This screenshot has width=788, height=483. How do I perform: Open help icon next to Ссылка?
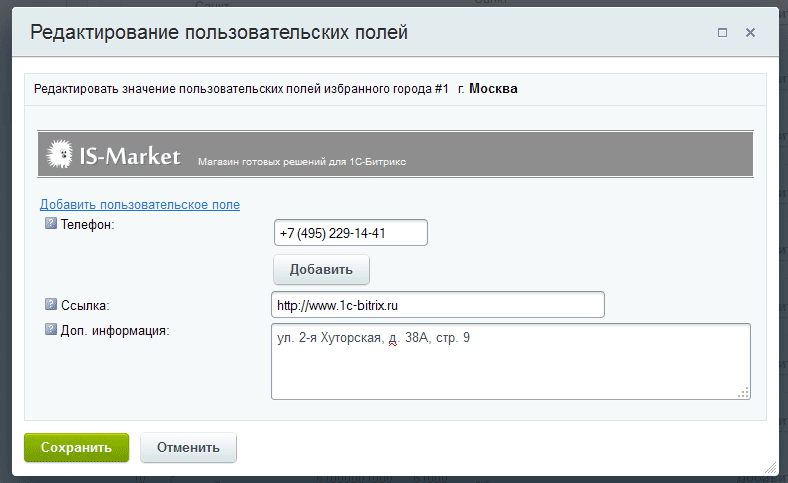click(x=51, y=304)
